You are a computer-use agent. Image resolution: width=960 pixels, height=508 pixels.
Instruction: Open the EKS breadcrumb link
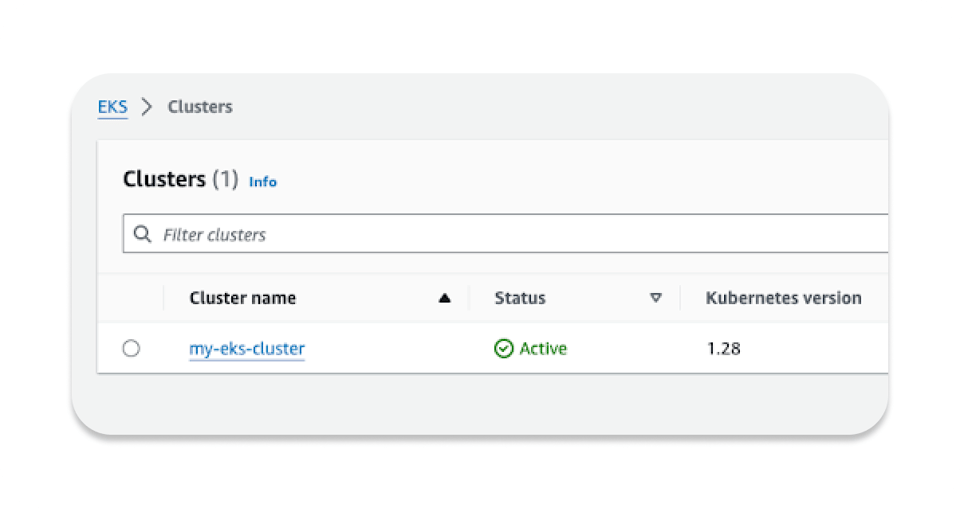tap(113, 106)
